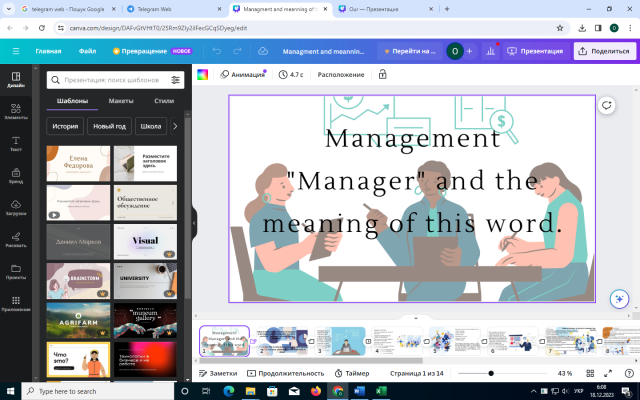The height and width of the screenshot is (400, 640).
Task: Open the Brand panel in sidebar
Action: click(x=16, y=176)
